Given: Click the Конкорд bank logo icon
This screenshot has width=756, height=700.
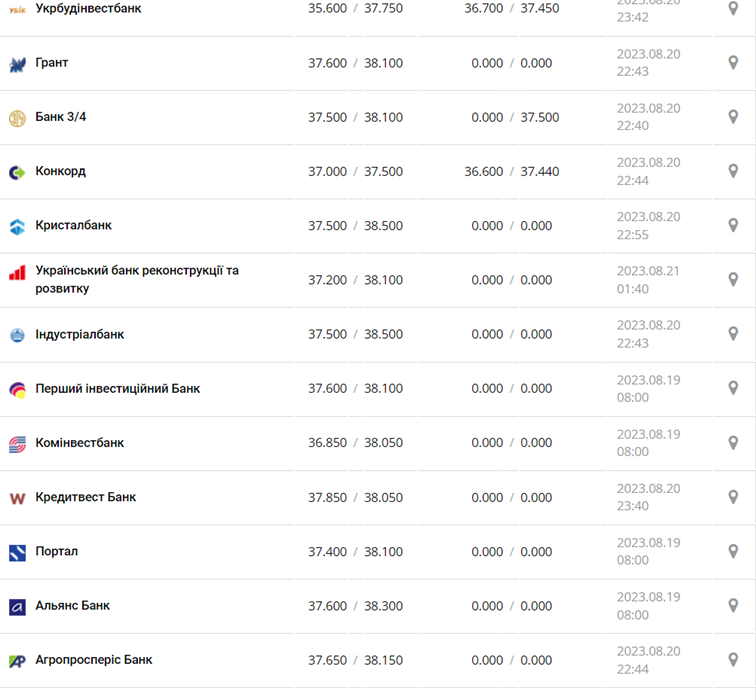Looking at the screenshot, I should [x=17, y=172].
